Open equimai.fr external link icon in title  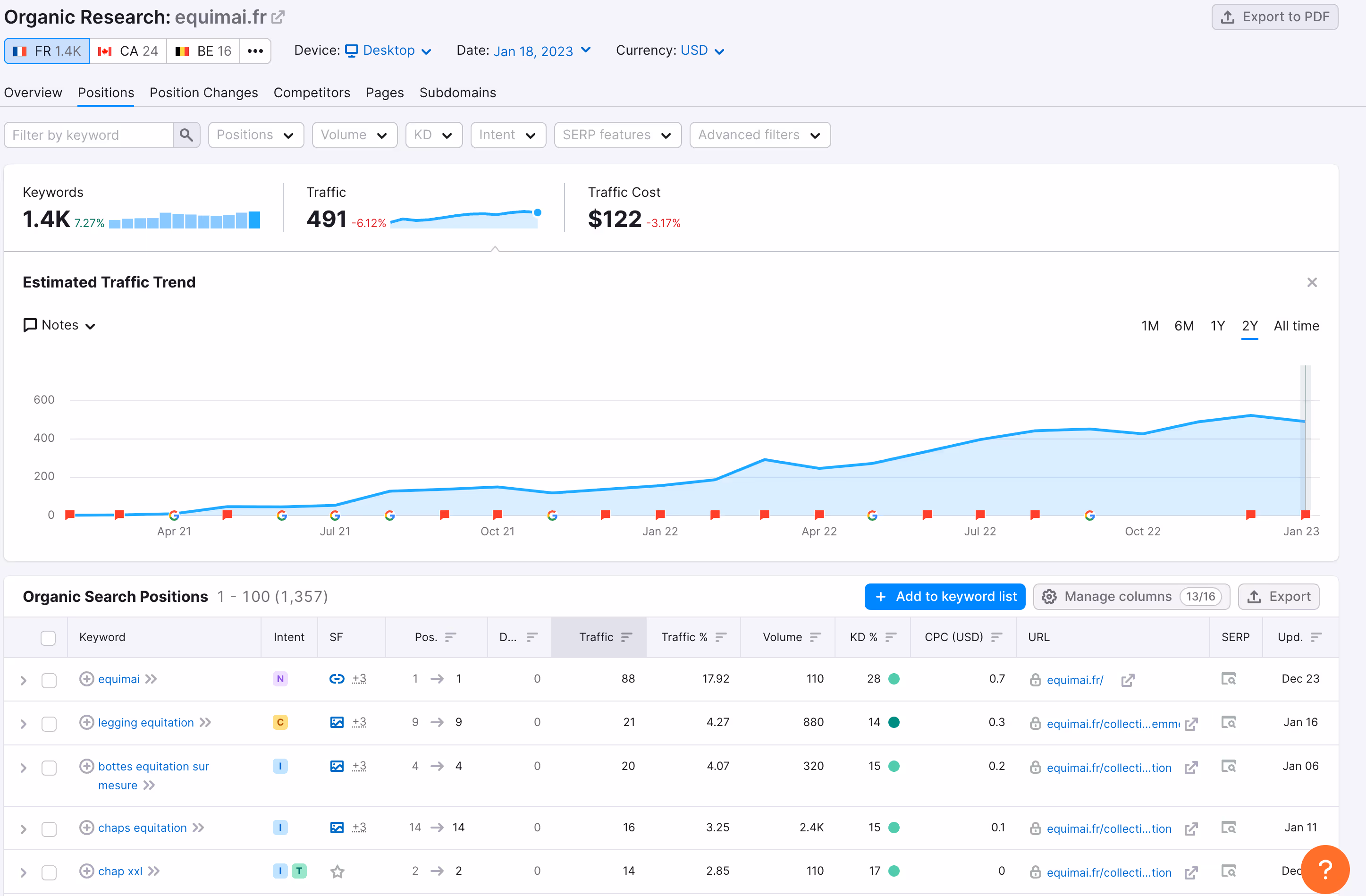[x=278, y=17]
